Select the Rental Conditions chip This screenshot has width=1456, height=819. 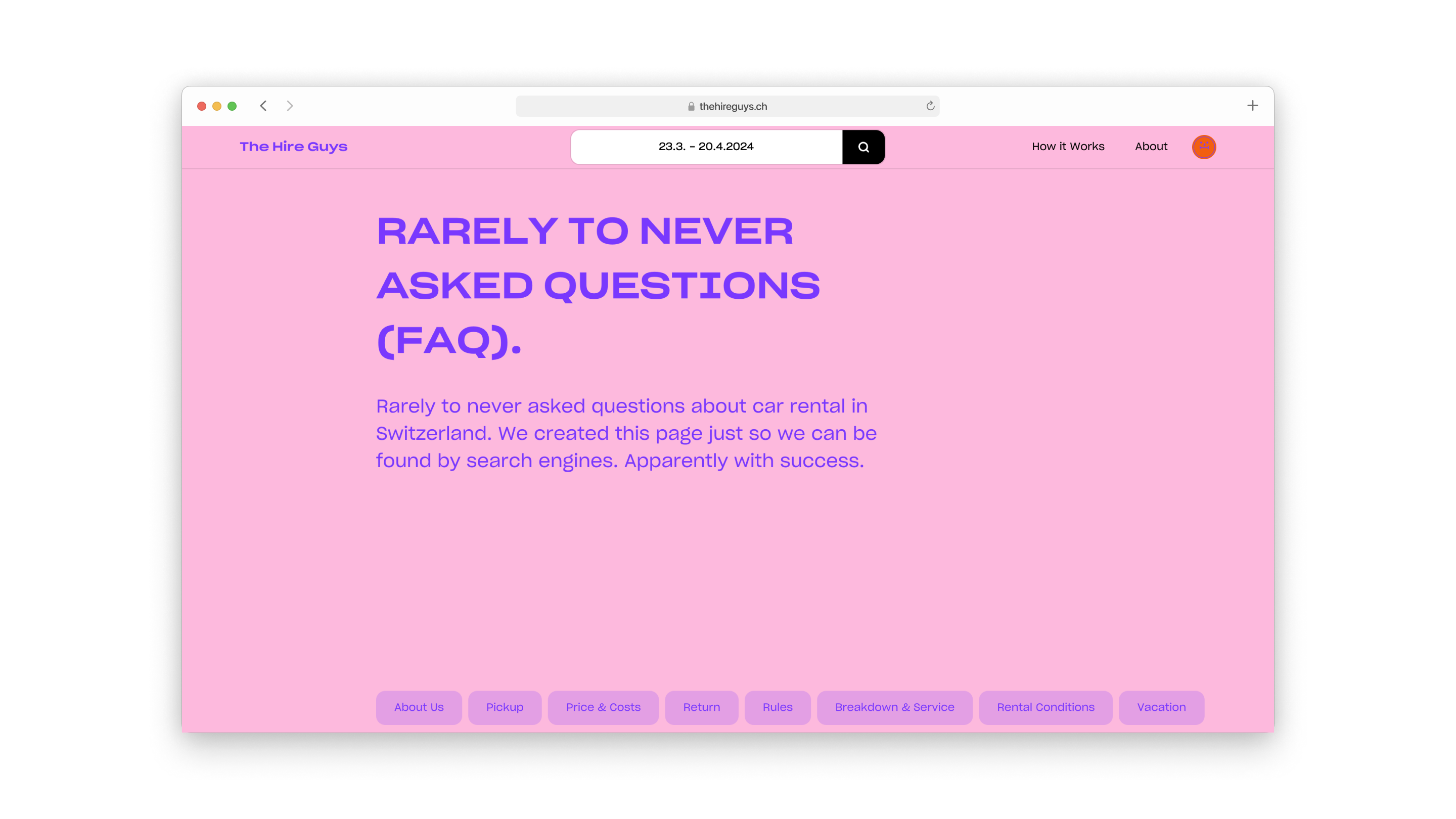pyautogui.click(x=1045, y=707)
